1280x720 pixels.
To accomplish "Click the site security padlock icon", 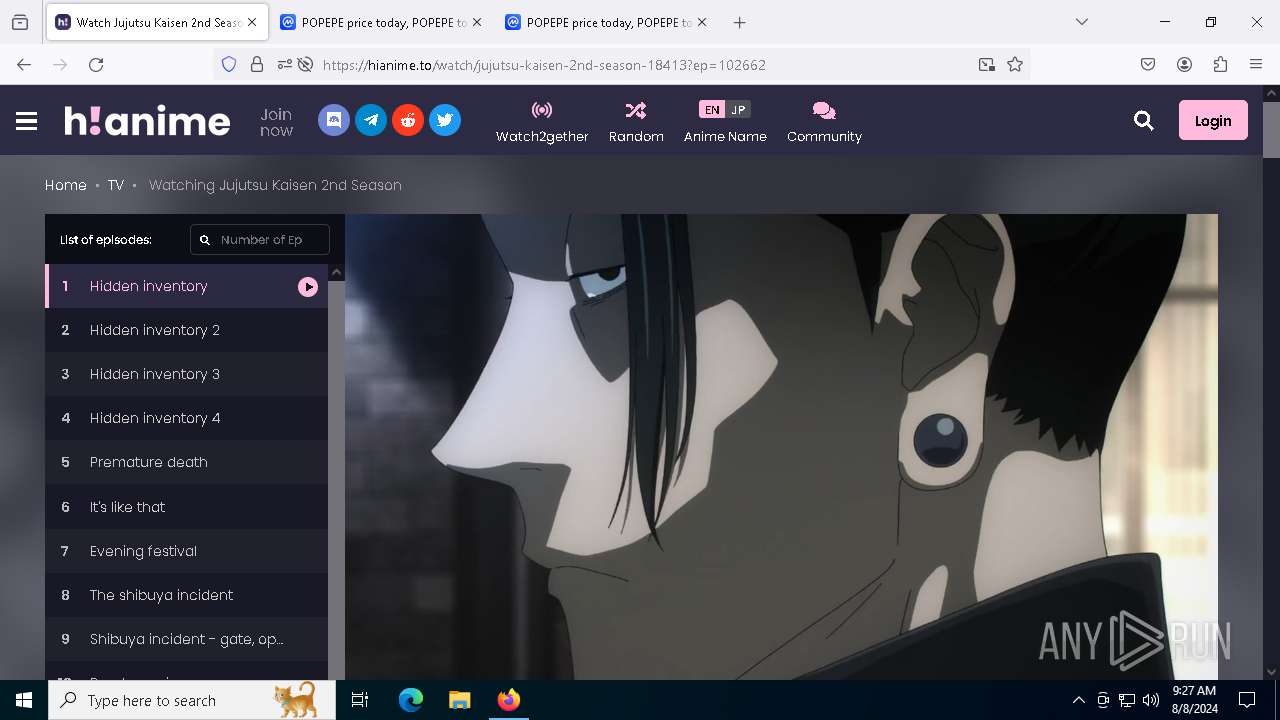I will pyautogui.click(x=257, y=64).
